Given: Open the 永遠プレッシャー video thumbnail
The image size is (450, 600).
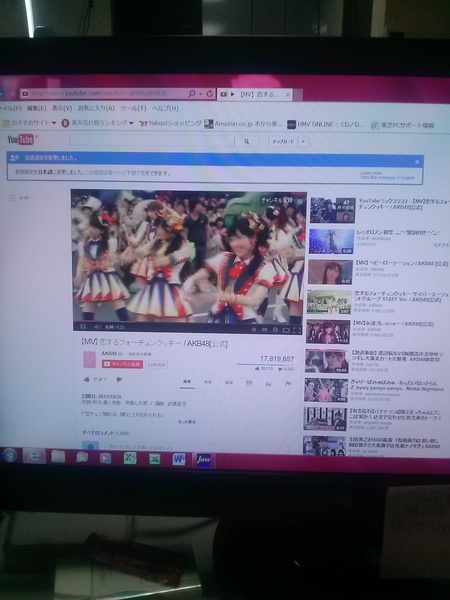Looking at the screenshot, I should [328, 332].
